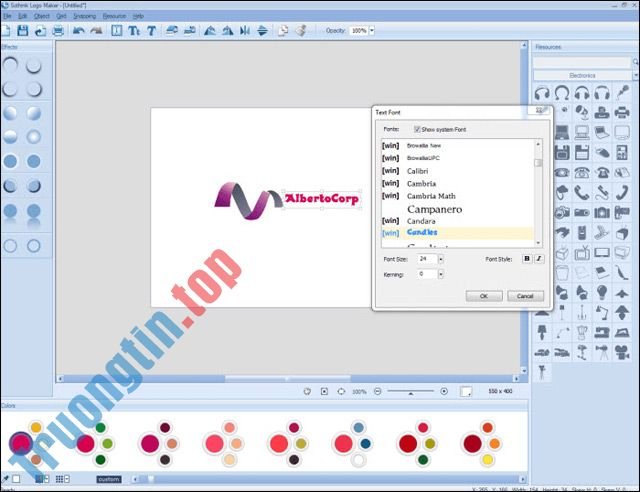Click Cancel in Text Font dialog
Viewport: 640px width, 492px height.
pyautogui.click(x=525, y=296)
